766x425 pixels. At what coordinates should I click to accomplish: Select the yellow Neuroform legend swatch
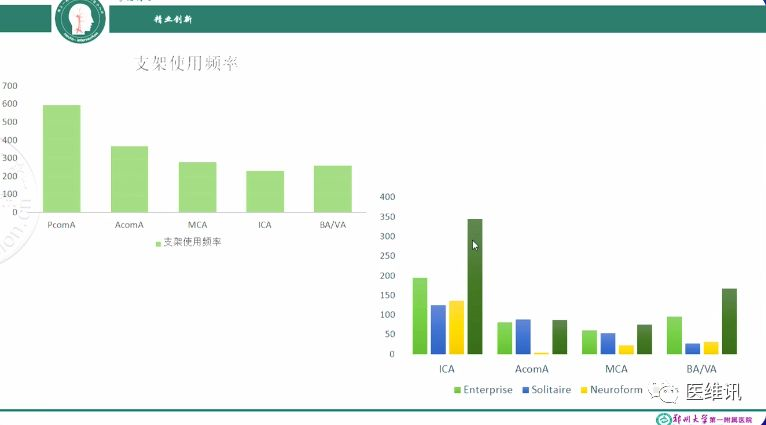[584, 390]
